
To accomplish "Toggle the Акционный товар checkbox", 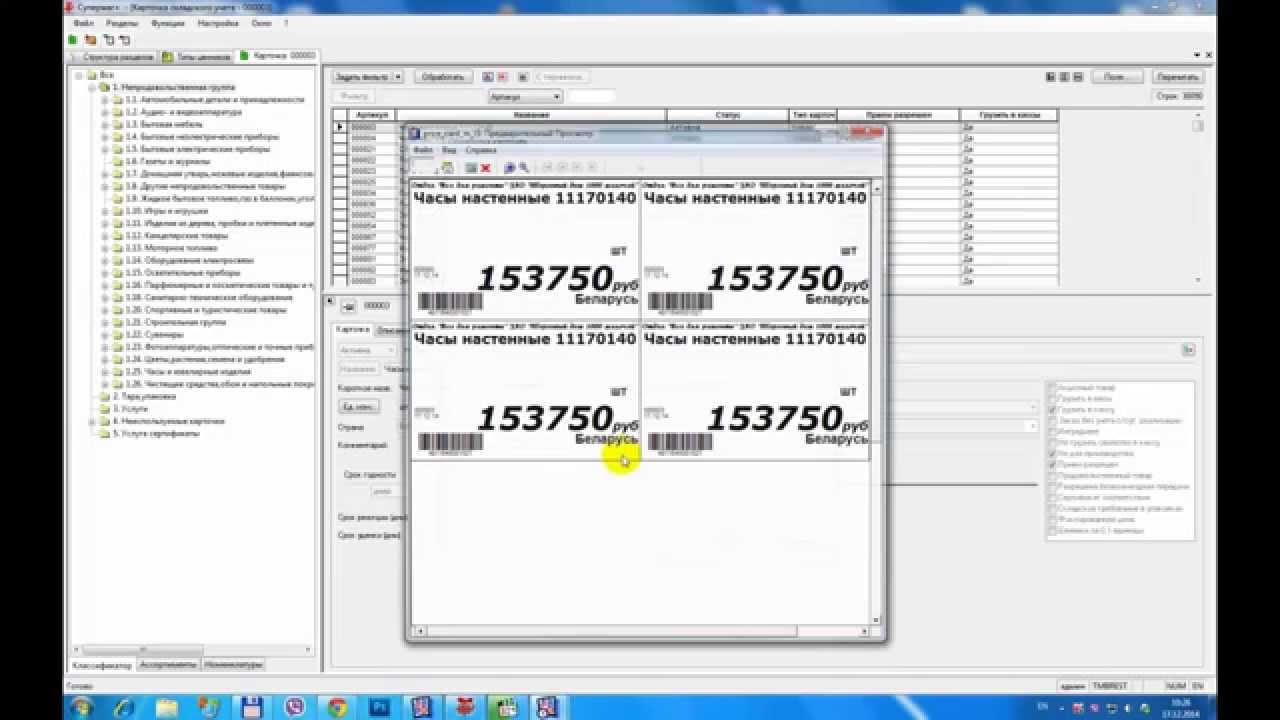I will pos(1051,387).
